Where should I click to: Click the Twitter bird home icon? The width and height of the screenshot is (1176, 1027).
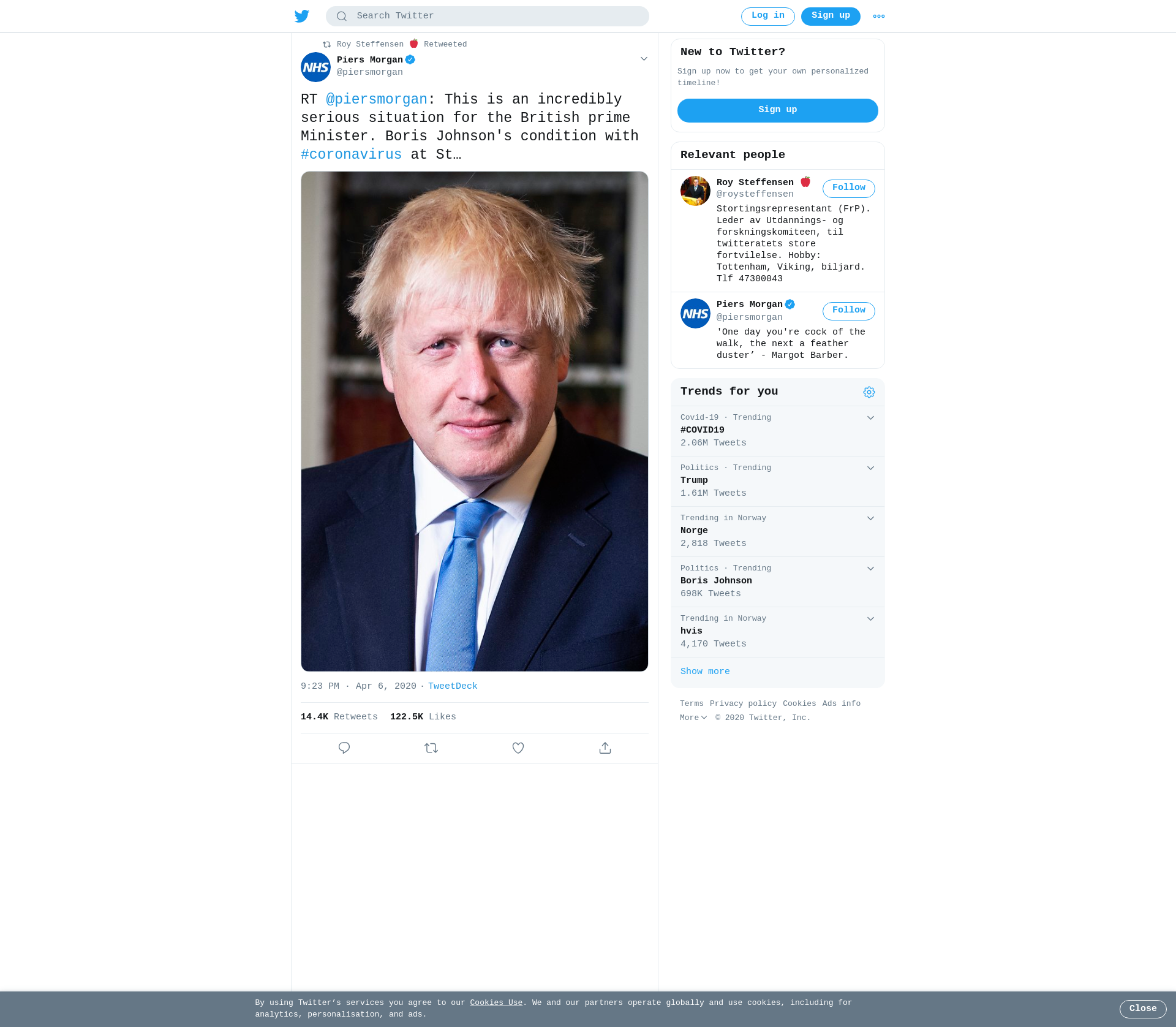pyautogui.click(x=301, y=16)
